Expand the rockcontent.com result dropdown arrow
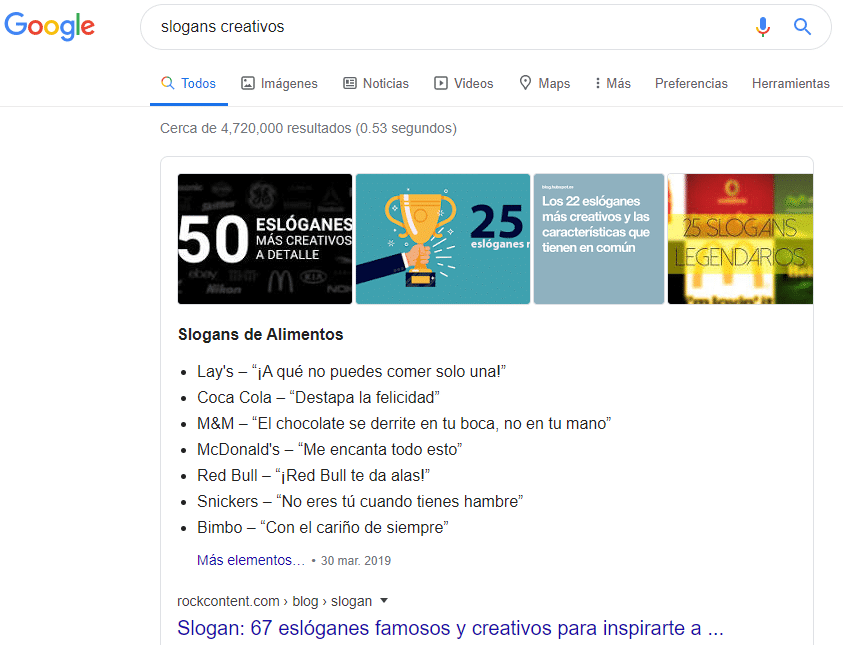This screenshot has height=645, width=843. tap(384, 600)
